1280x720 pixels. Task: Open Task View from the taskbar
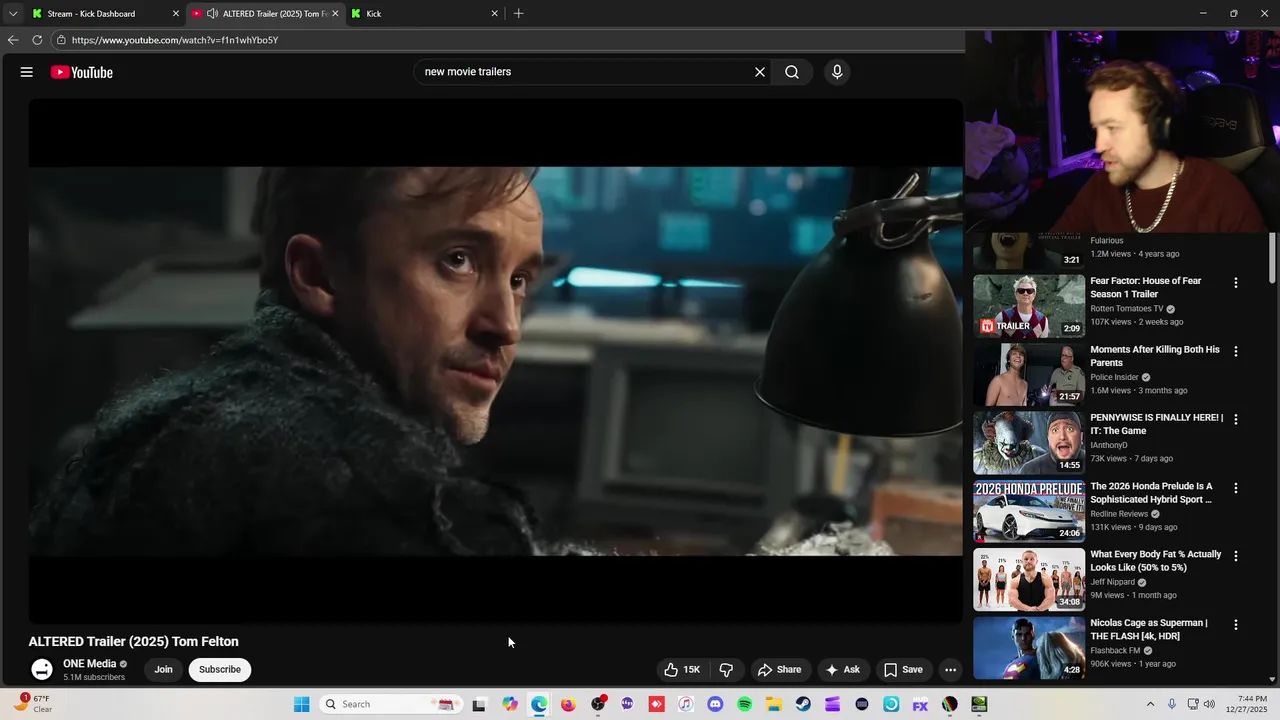(479, 704)
